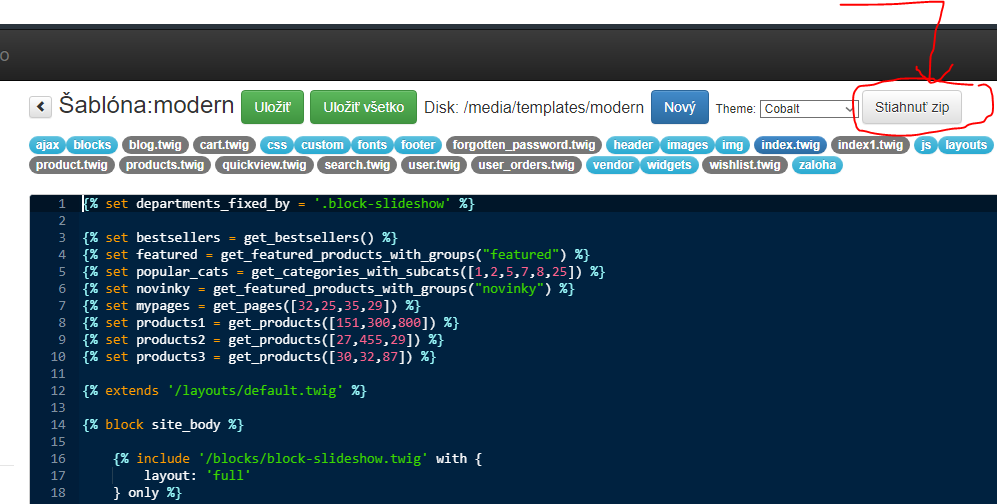The image size is (997, 504).
Task: Open the vendor folder tag
Action: pos(613,165)
